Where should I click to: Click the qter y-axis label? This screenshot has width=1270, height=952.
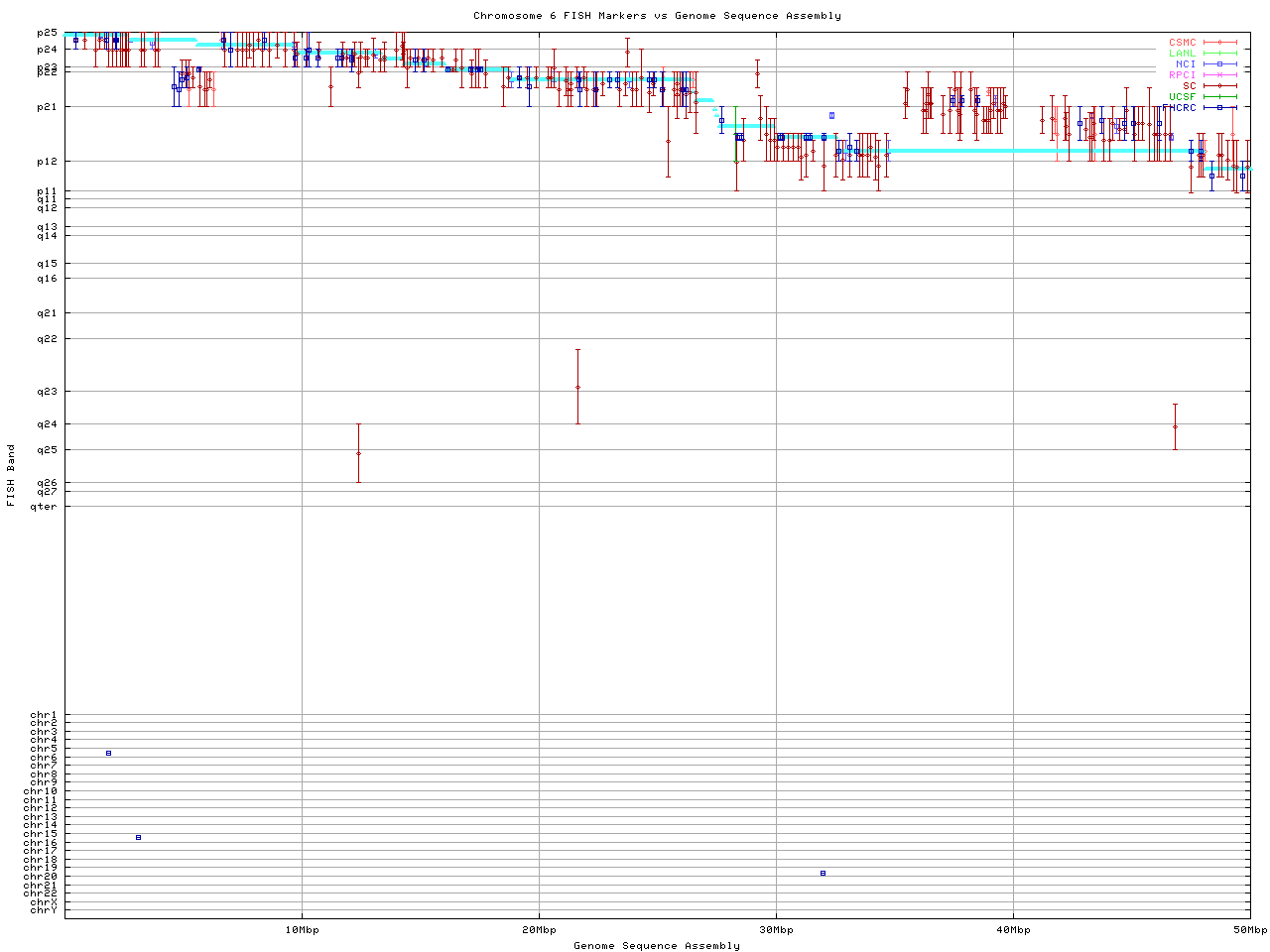click(x=44, y=507)
